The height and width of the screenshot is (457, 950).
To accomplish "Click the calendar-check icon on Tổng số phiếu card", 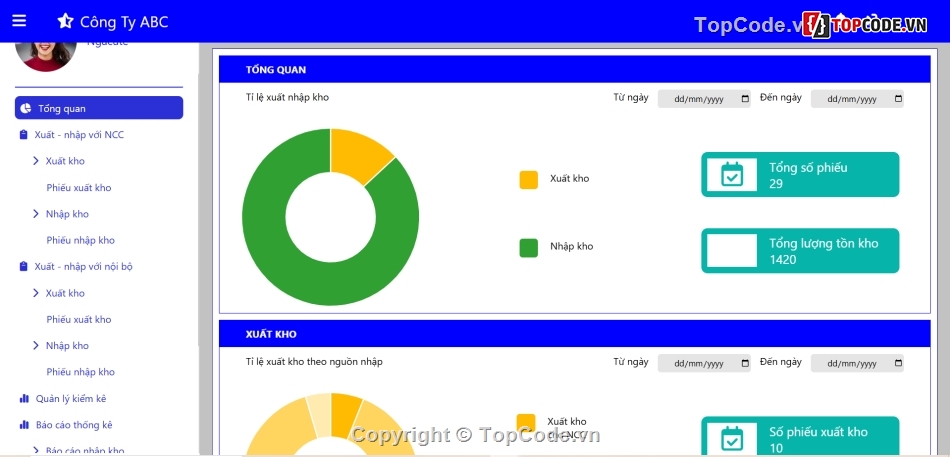I will pos(732,175).
